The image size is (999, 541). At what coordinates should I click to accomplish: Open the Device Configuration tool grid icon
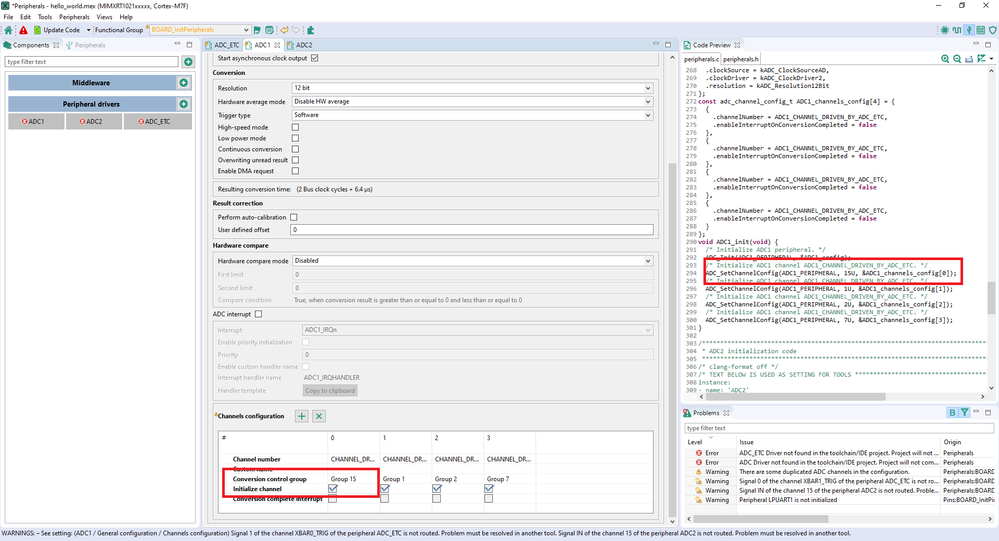tap(981, 30)
